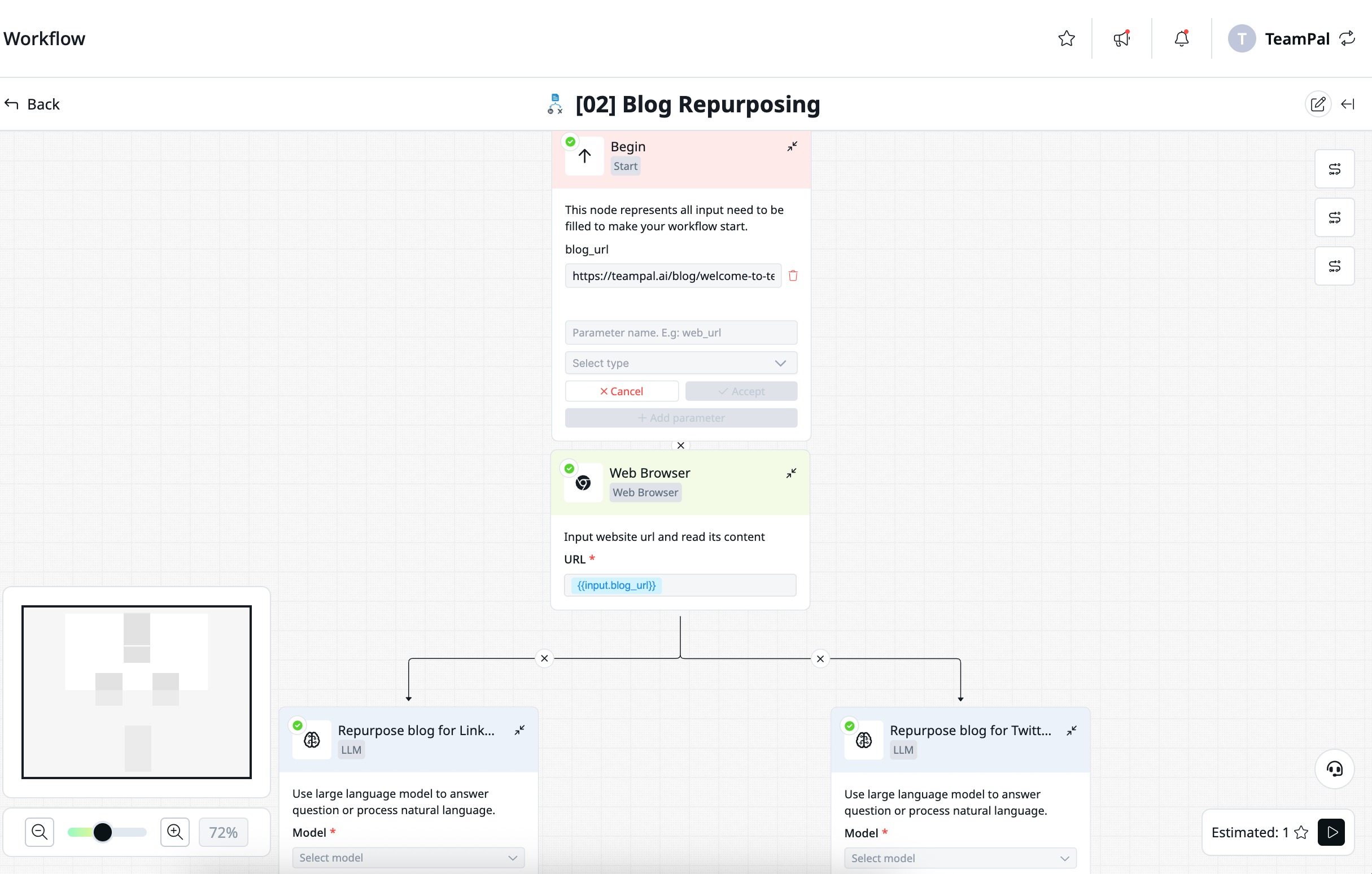The height and width of the screenshot is (874, 1372).
Task: Open the announcements megaphone icon
Action: pos(1121,39)
